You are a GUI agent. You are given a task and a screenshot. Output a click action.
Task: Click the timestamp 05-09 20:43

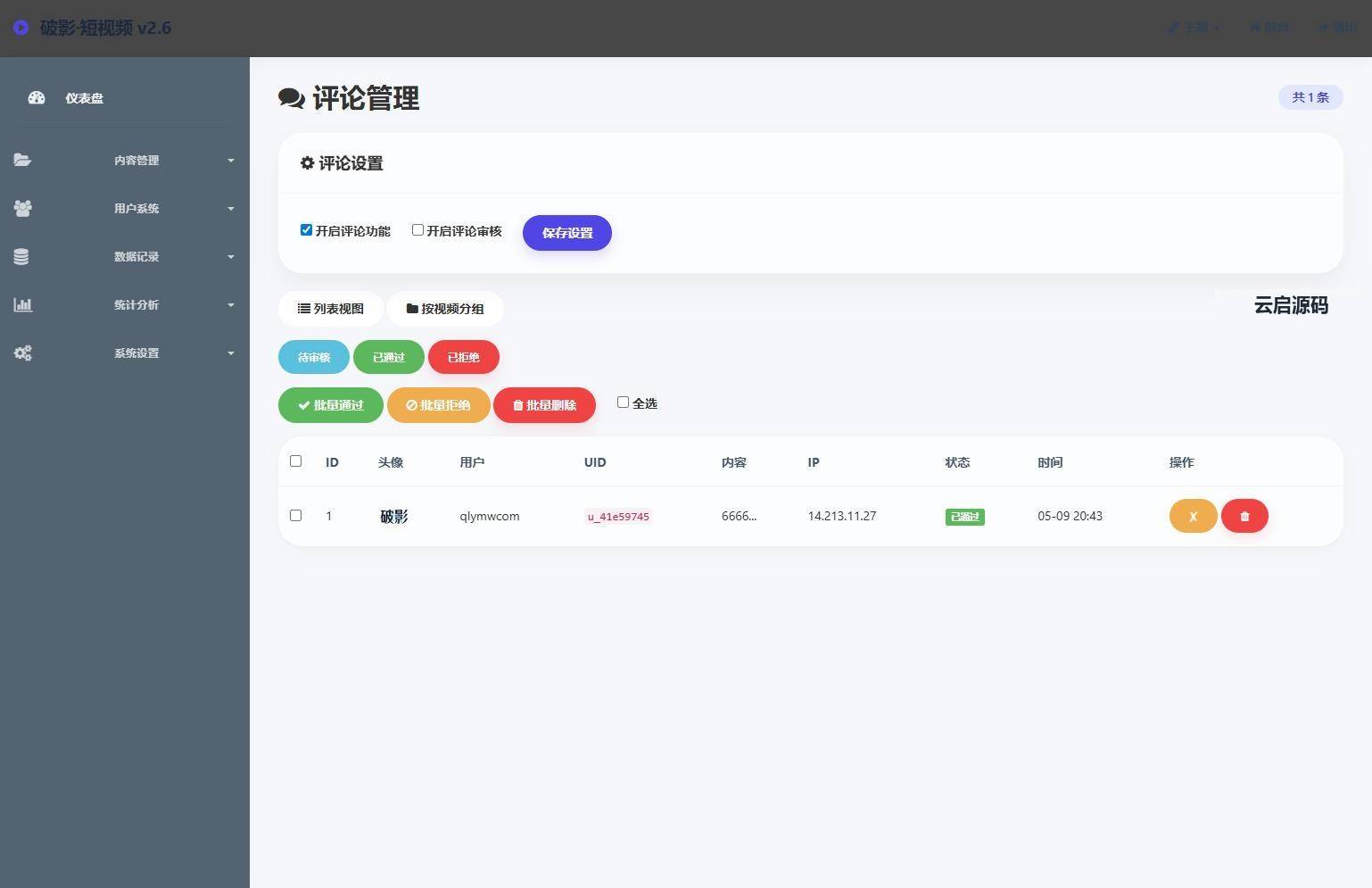1070,516
